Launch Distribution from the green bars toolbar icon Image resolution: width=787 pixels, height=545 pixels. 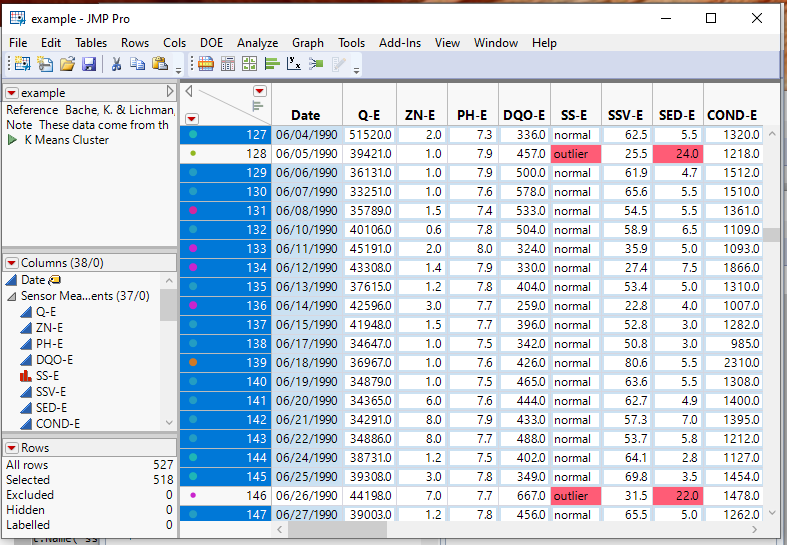271,64
